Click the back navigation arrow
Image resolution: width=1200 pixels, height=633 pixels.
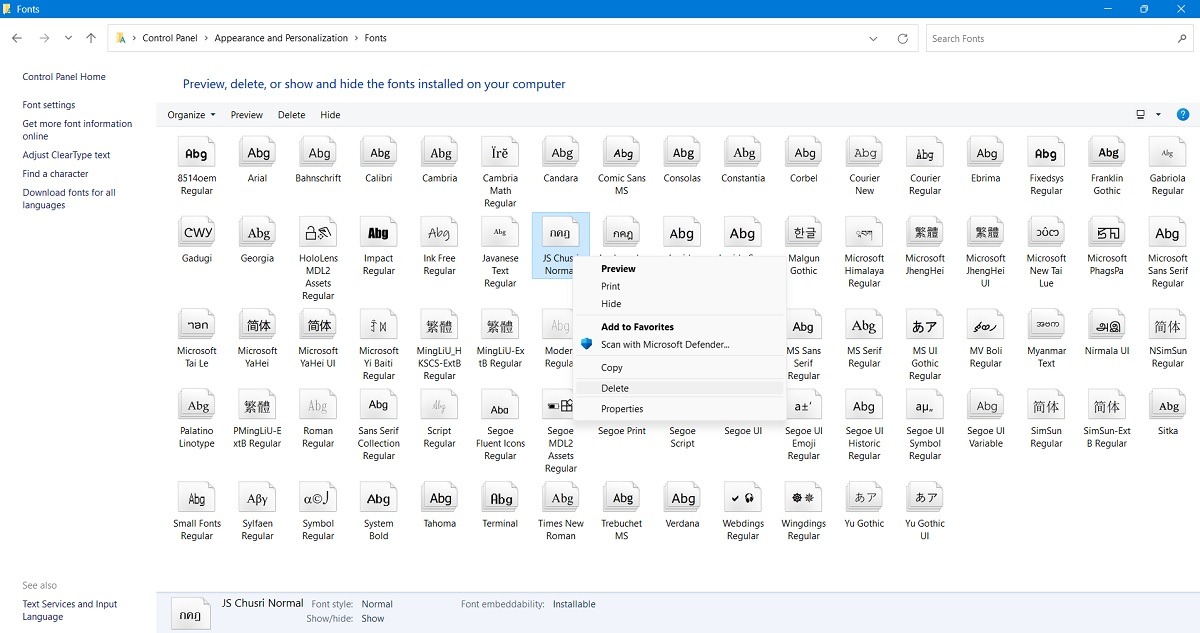click(x=16, y=37)
